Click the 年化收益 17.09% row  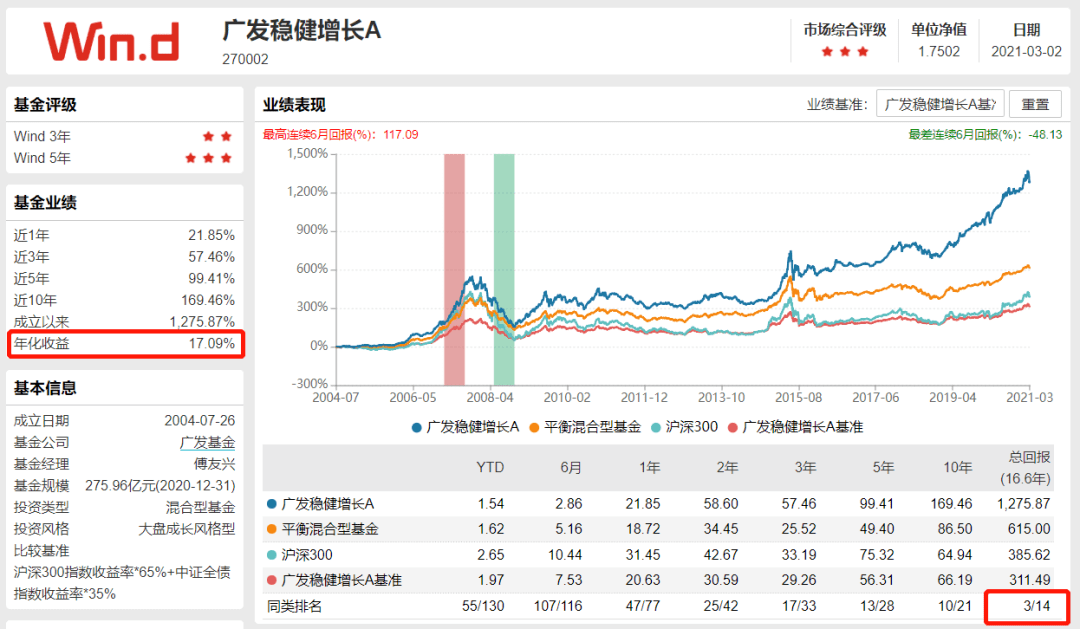[125, 344]
